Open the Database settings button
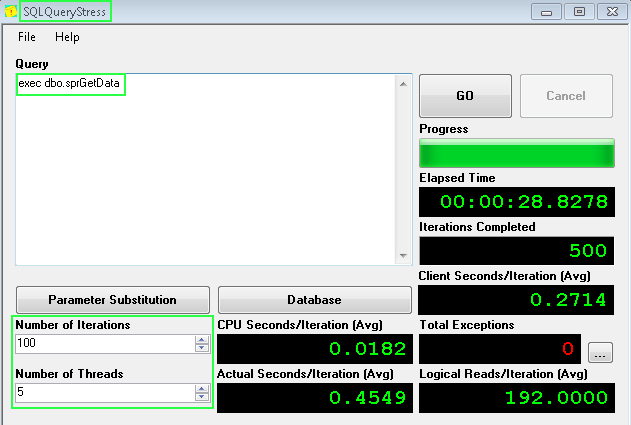Image resolution: width=631 pixels, height=425 pixels. (x=315, y=300)
